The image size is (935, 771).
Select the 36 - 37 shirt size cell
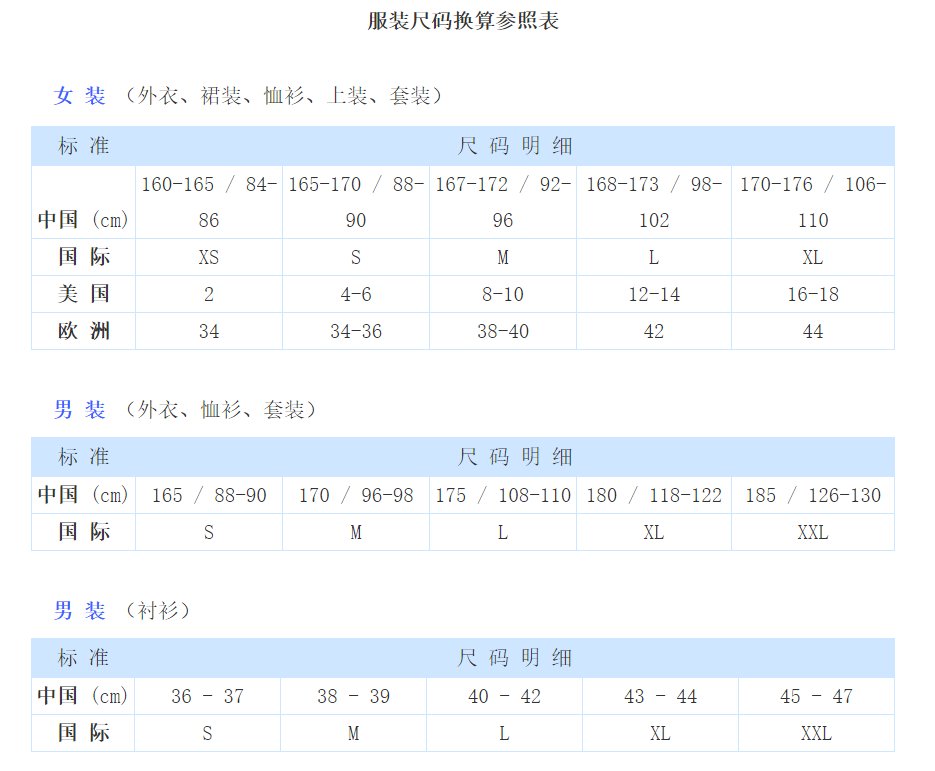click(208, 696)
